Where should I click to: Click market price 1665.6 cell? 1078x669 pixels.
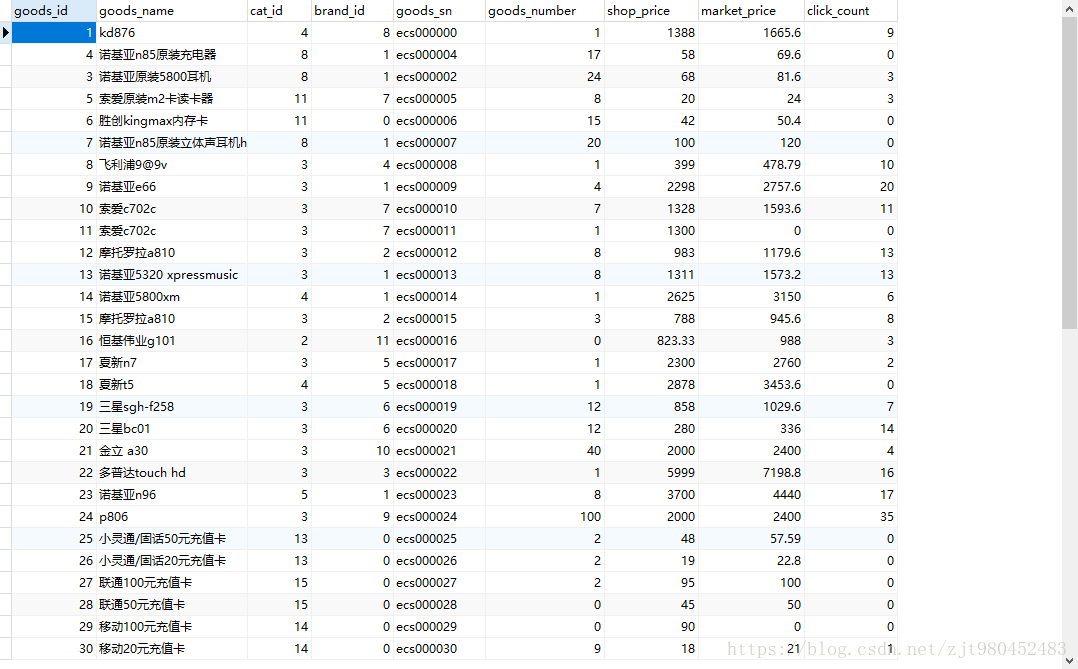[751, 32]
